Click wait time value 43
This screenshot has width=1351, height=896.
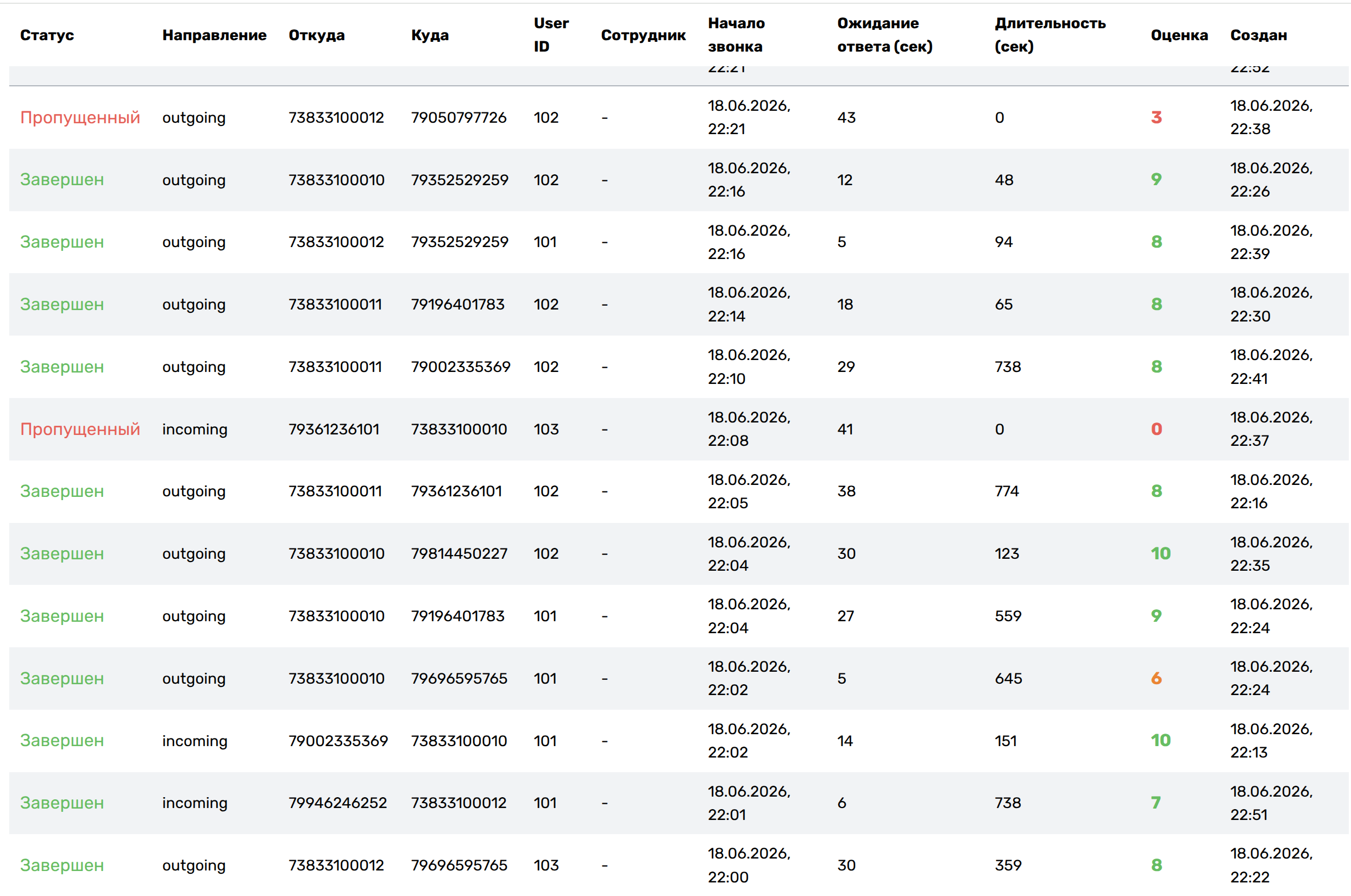point(846,117)
